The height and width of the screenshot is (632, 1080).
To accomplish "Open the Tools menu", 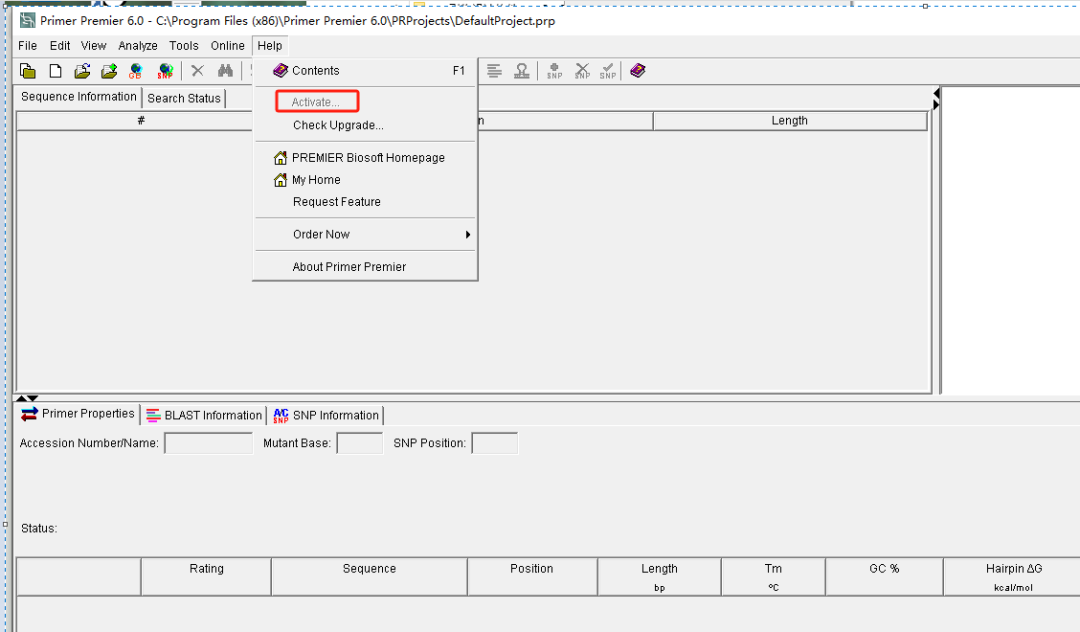I will click(x=184, y=45).
